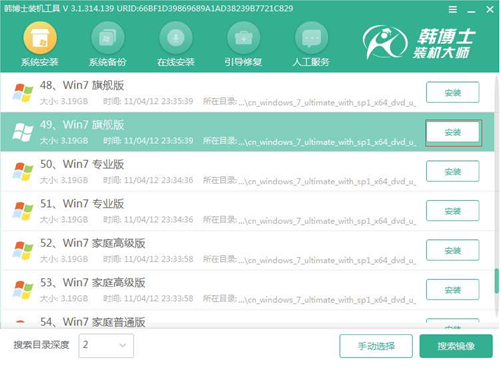Screen dimensions: 502x369
Task: Click the list's vertical scrollbar thumb
Action: point(497,281)
